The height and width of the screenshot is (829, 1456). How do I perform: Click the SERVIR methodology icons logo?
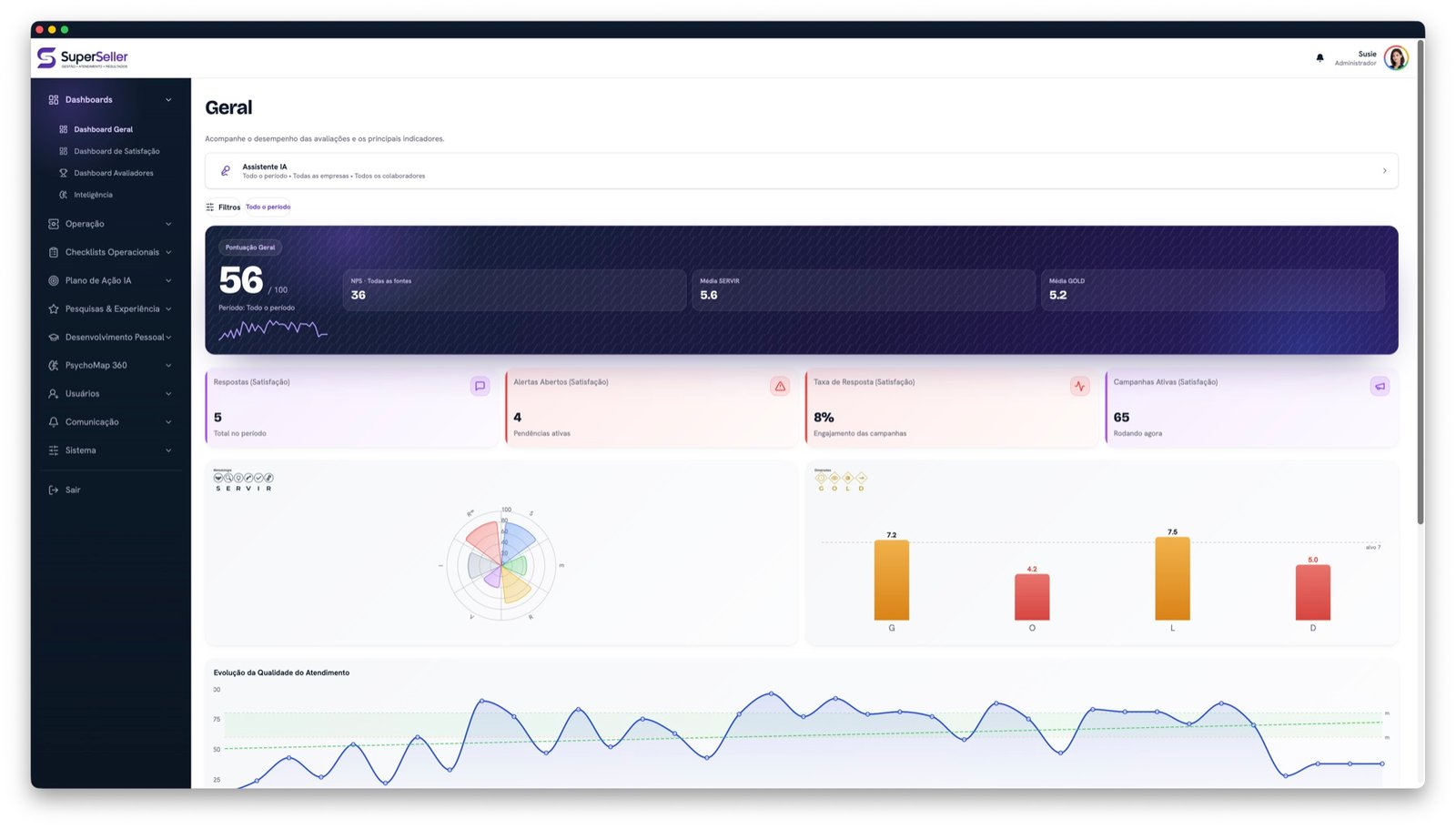(x=243, y=480)
